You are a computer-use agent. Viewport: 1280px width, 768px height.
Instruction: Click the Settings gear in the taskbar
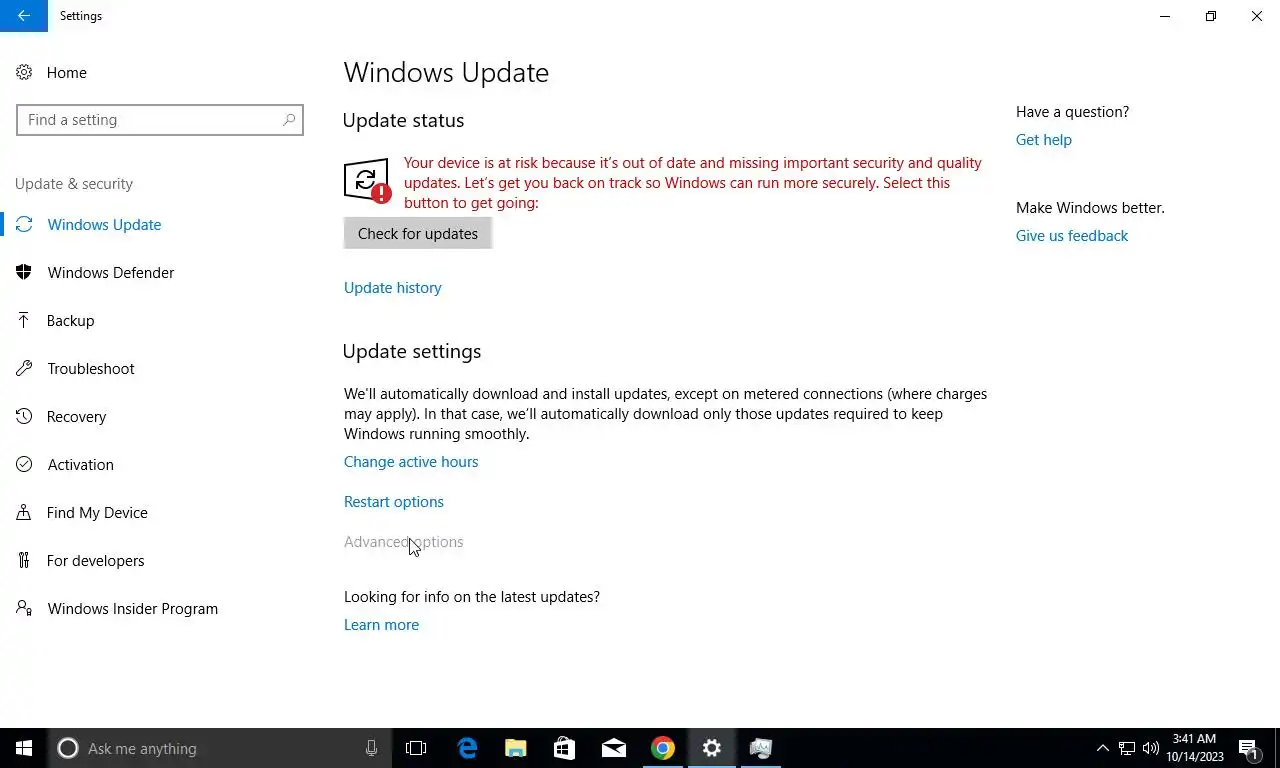click(x=712, y=748)
